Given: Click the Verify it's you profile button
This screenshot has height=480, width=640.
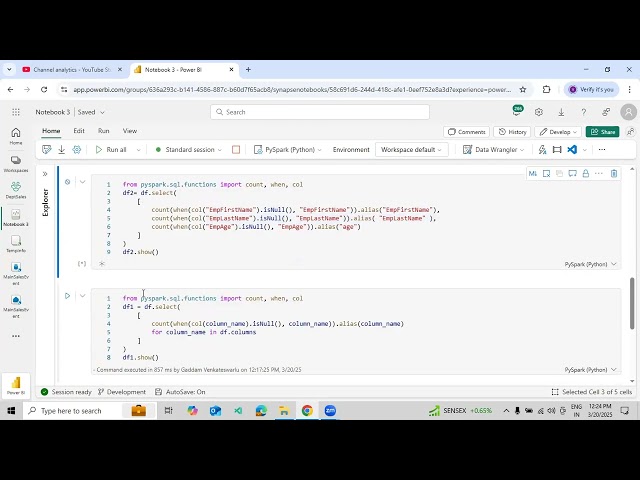Looking at the screenshot, I should pyautogui.click(x=591, y=89).
